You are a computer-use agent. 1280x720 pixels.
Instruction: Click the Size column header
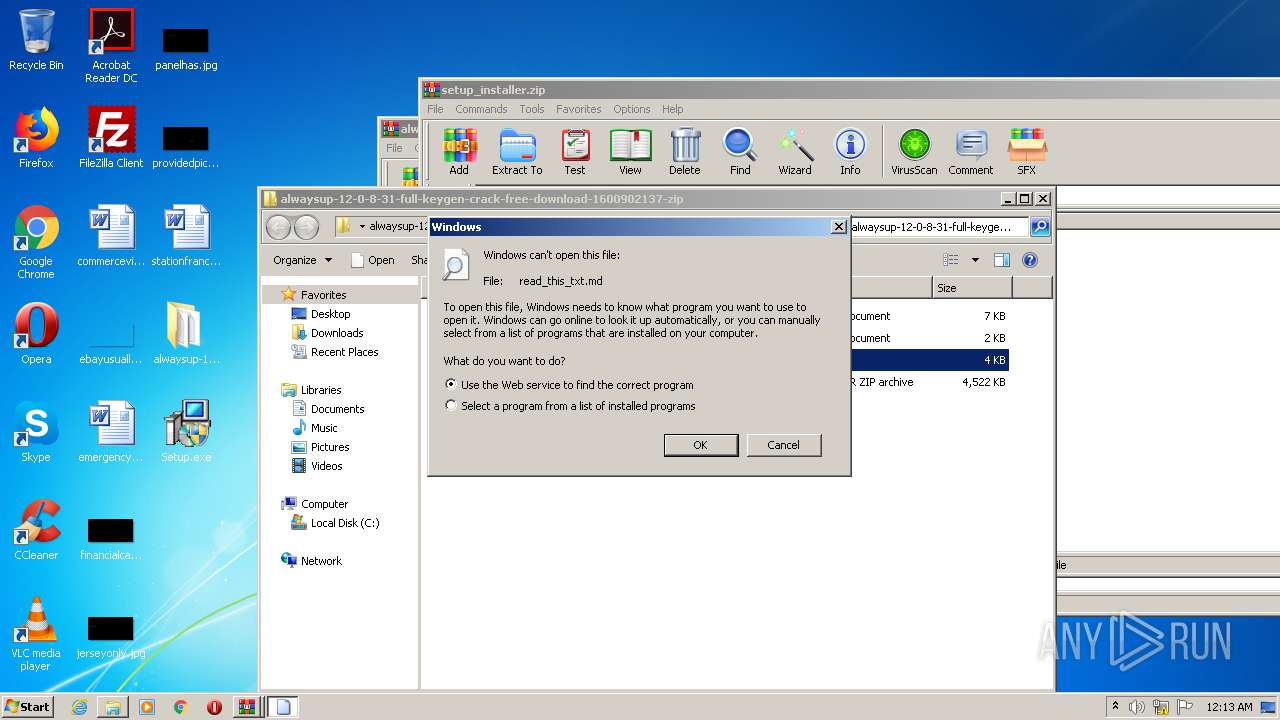(x=972, y=288)
